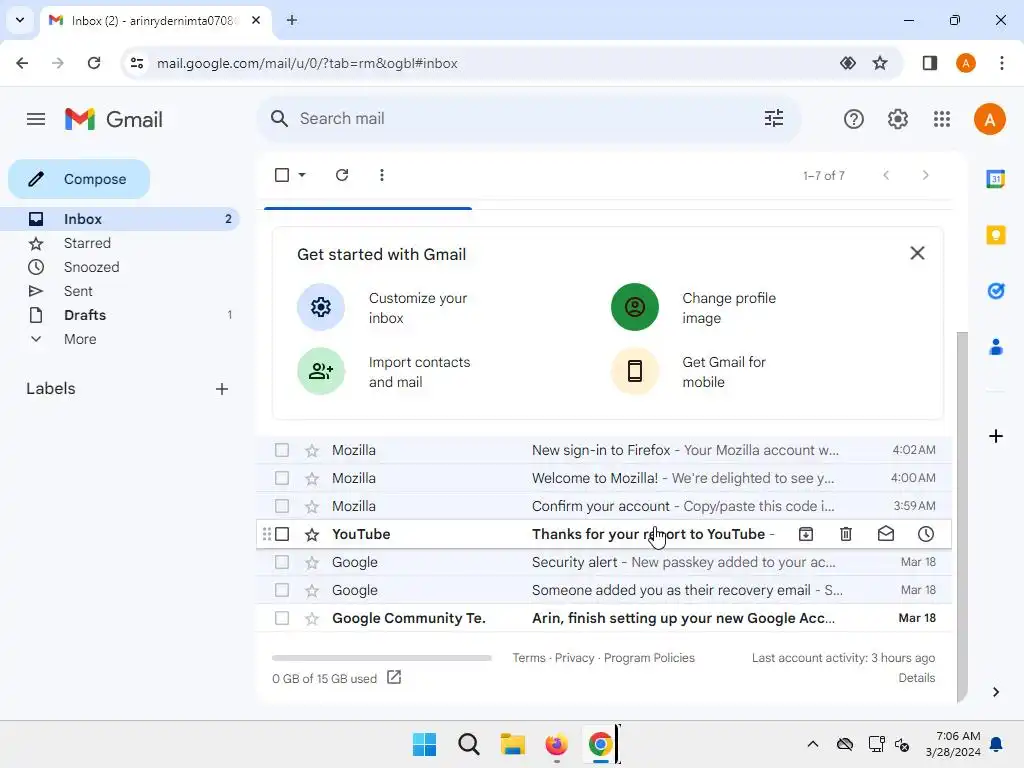Screen dimensions: 1024x768
Task: Open storage management external link icon
Action: pyautogui.click(x=394, y=677)
